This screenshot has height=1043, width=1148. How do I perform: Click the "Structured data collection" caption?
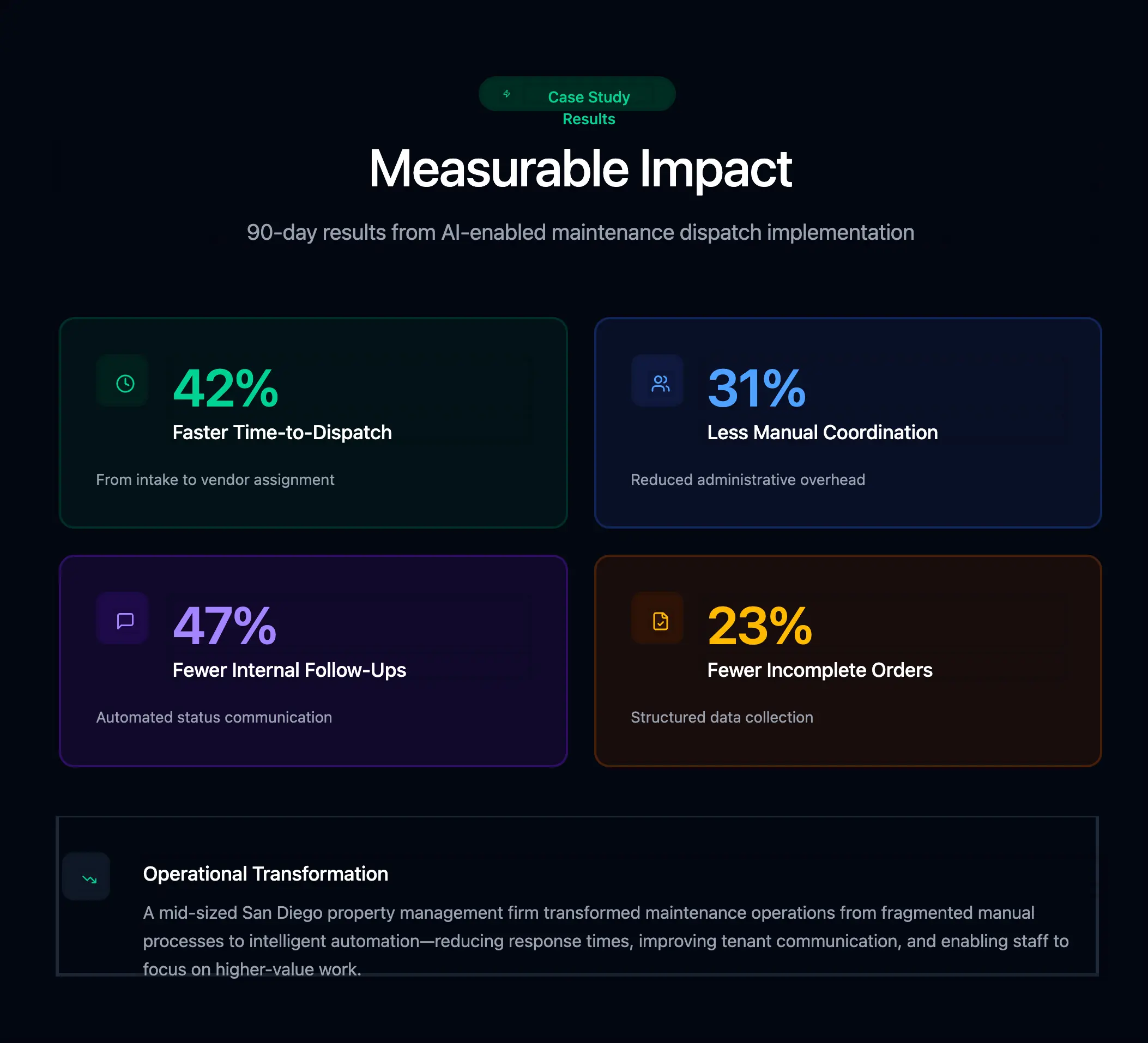coord(722,717)
